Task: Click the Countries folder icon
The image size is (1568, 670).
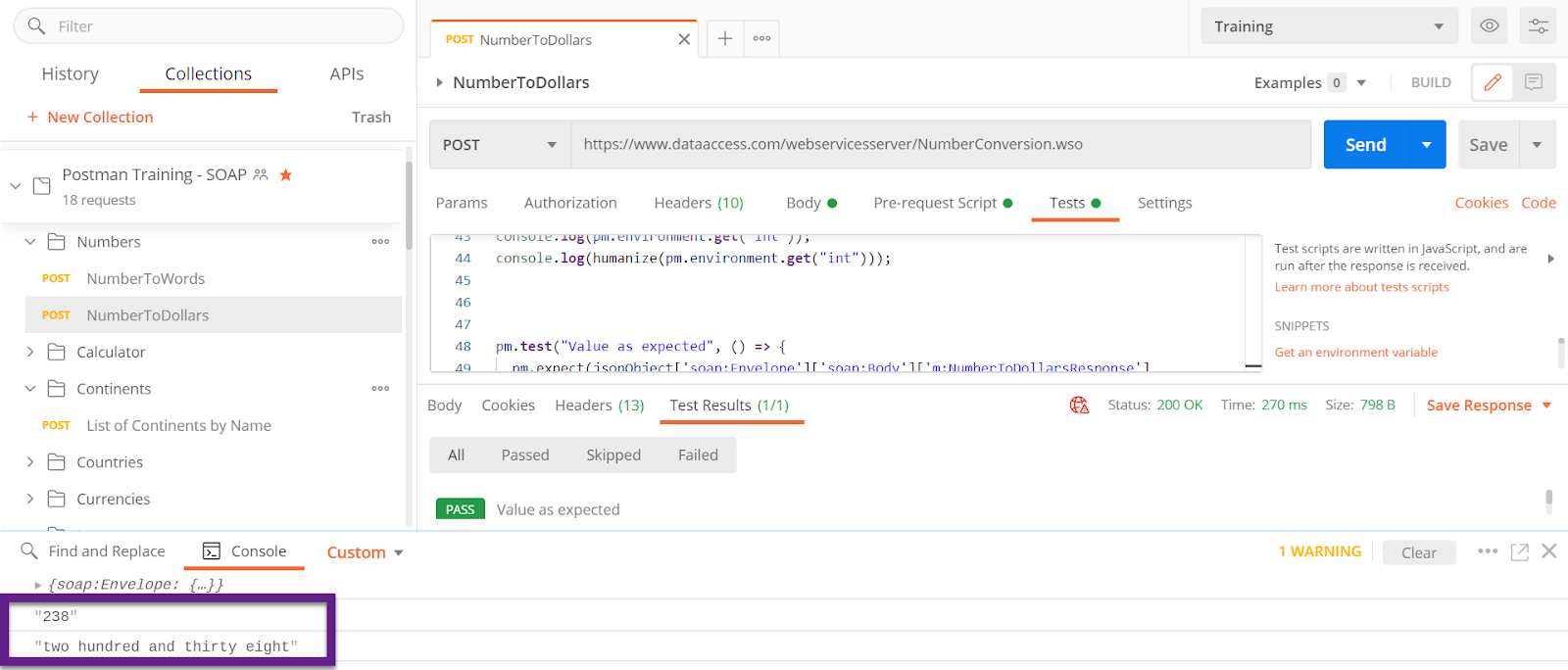Action: [57, 462]
